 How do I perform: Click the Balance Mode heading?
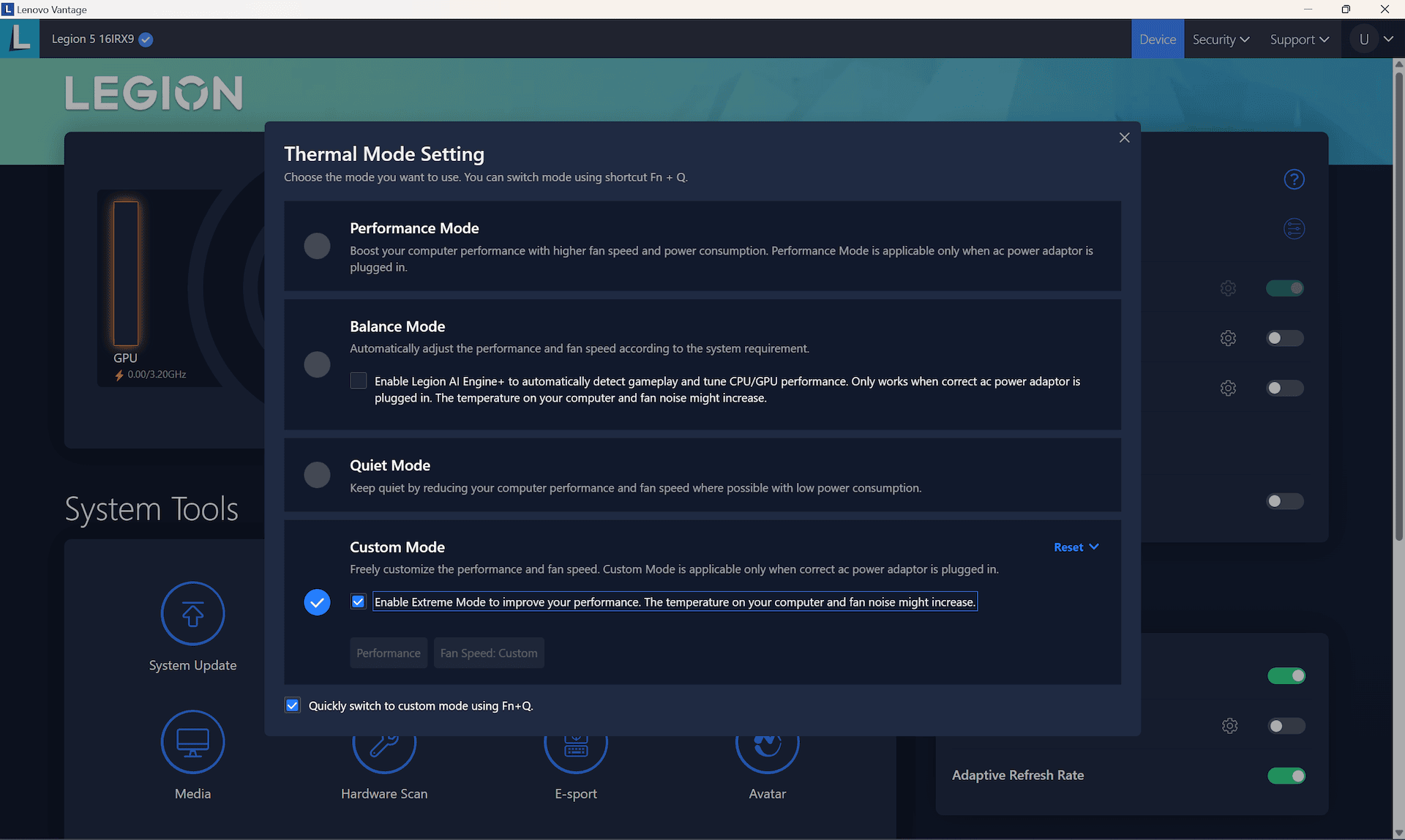coord(397,326)
